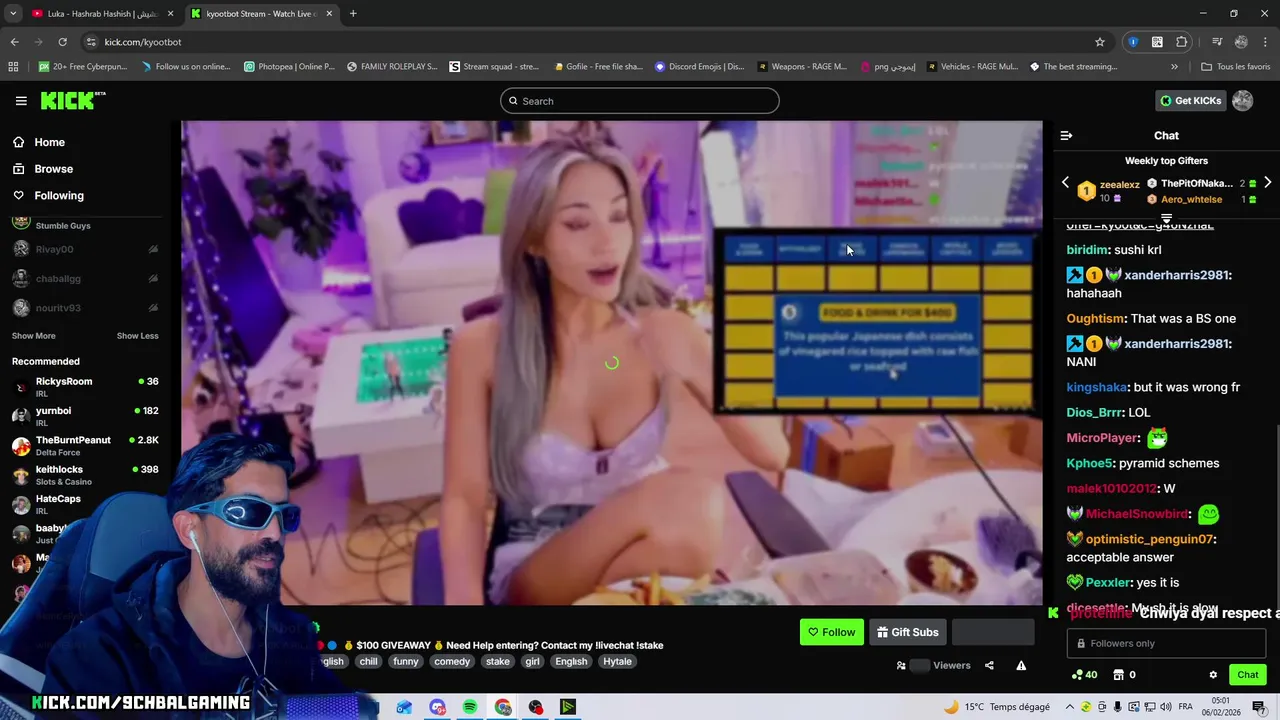Open Spotify from the taskbar
The height and width of the screenshot is (720, 1280).
click(470, 707)
